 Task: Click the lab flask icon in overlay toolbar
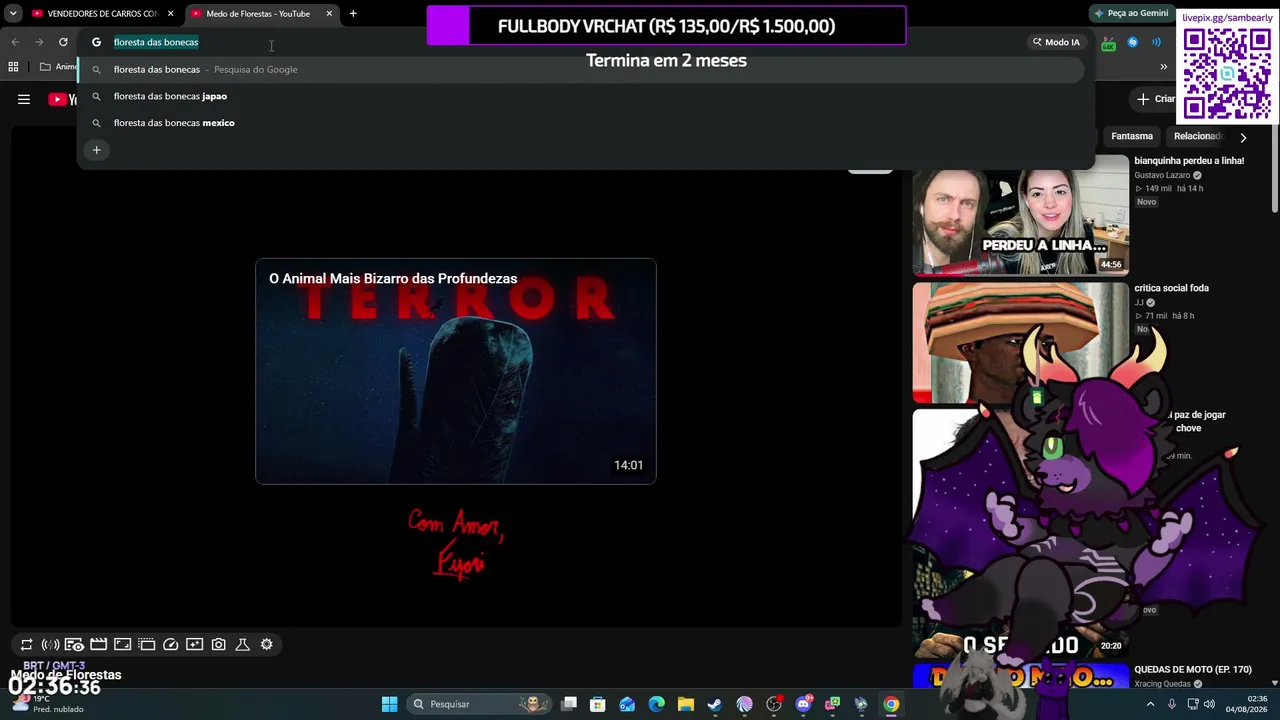click(242, 645)
